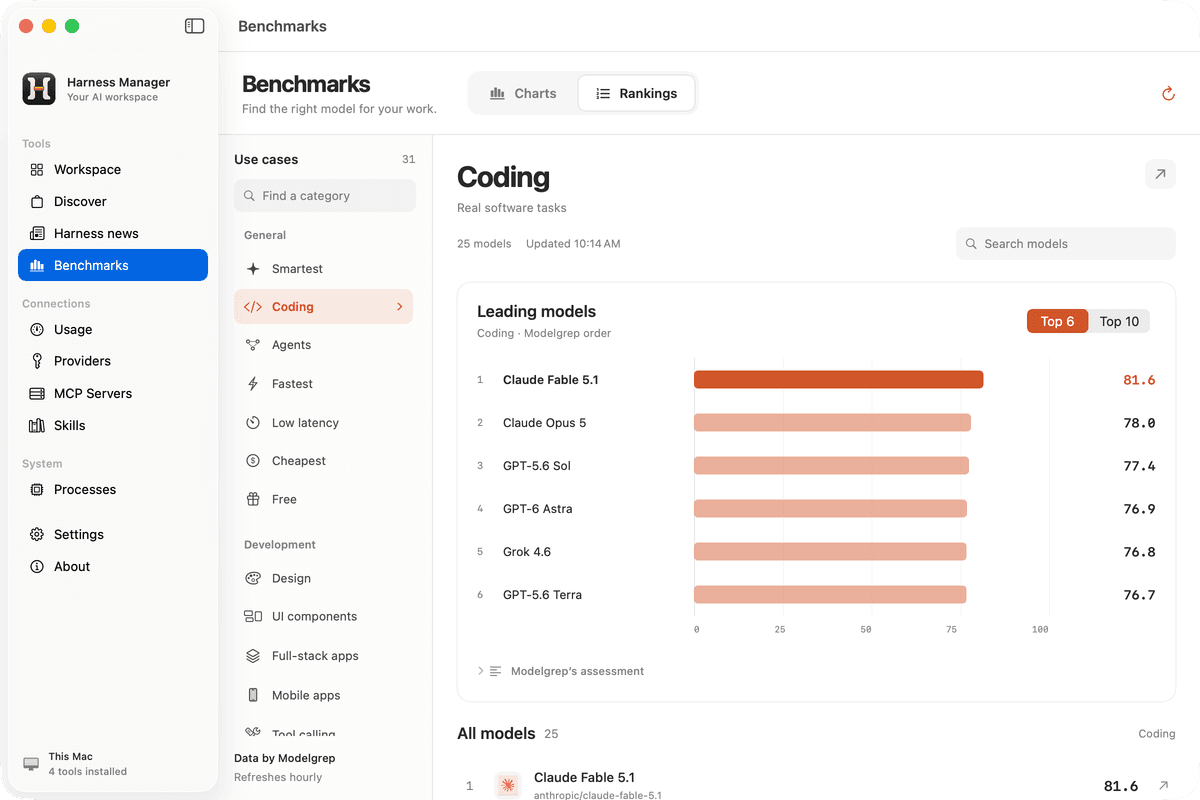This screenshot has width=1200, height=800.
Task: Open Coding in external view arrow
Action: [x=1160, y=174]
